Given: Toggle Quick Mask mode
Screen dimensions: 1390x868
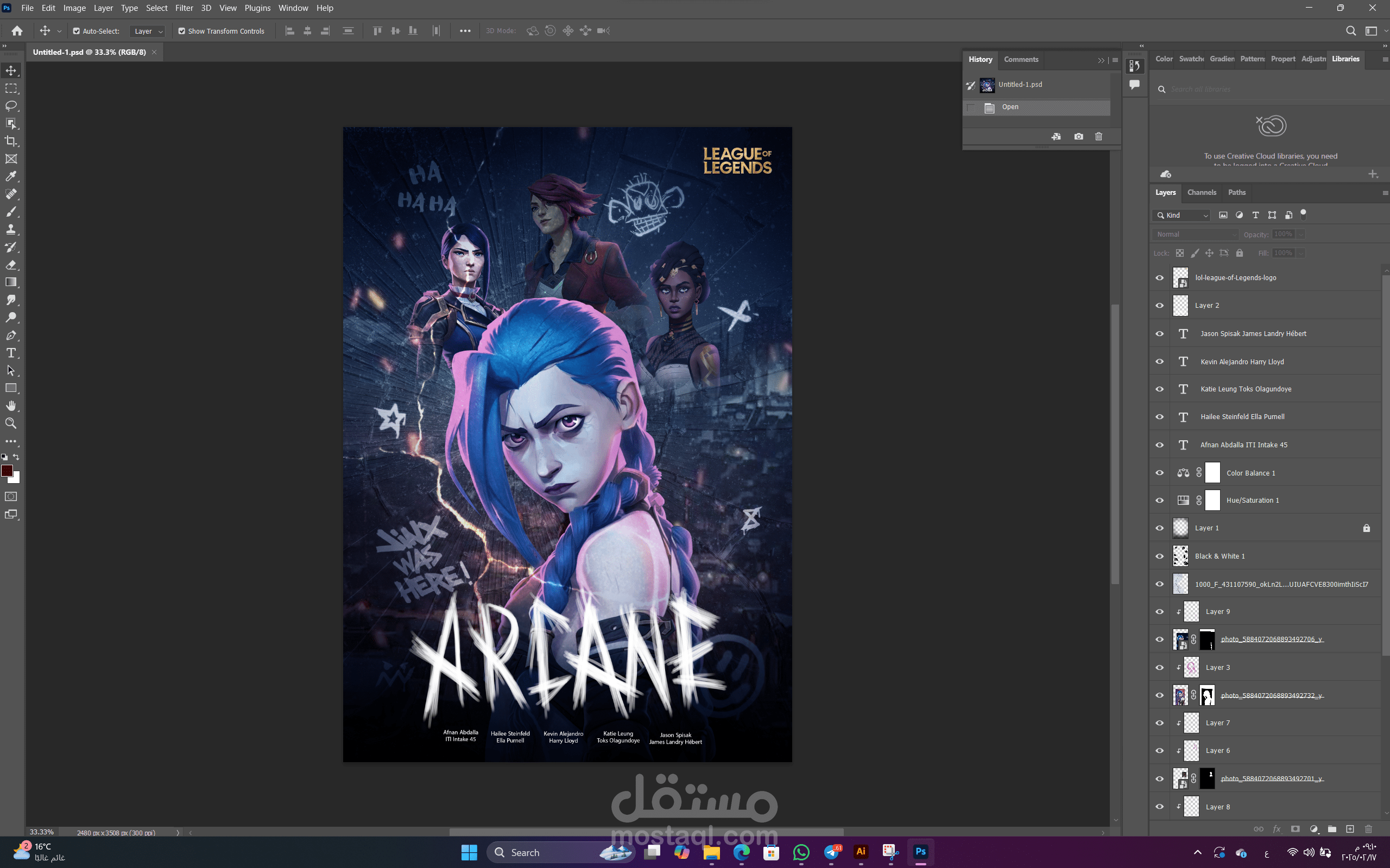Looking at the screenshot, I should tap(11, 497).
